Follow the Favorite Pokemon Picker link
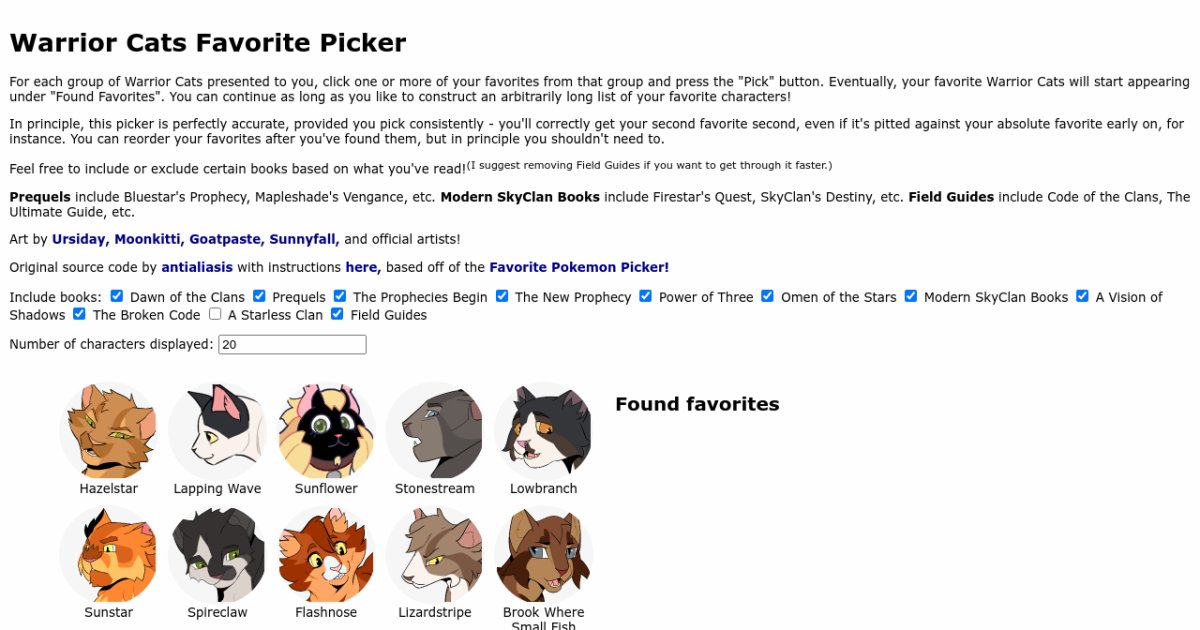 [579, 267]
